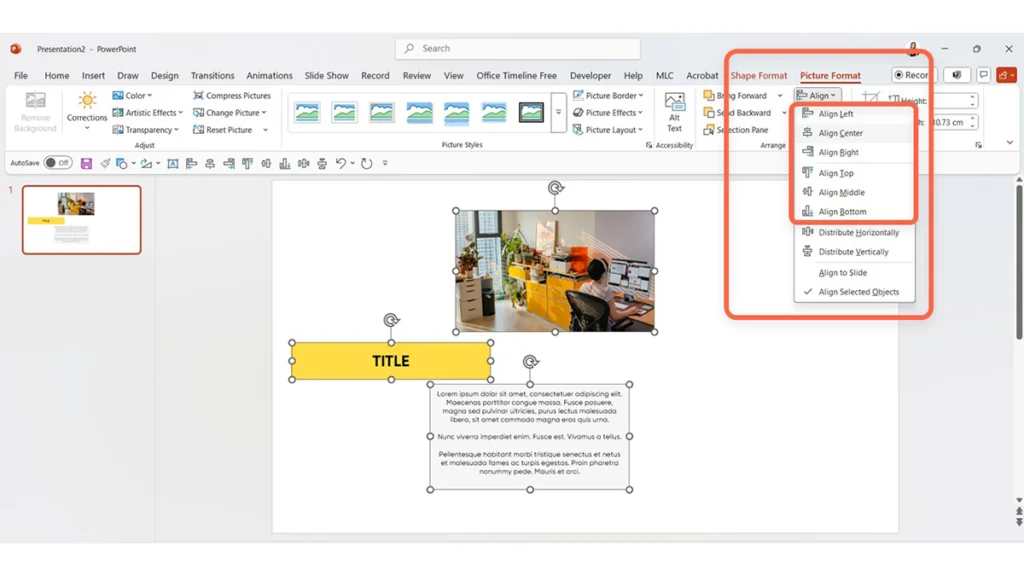Image resolution: width=1024 pixels, height=576 pixels.
Task: Open the File menu
Action: 21,76
